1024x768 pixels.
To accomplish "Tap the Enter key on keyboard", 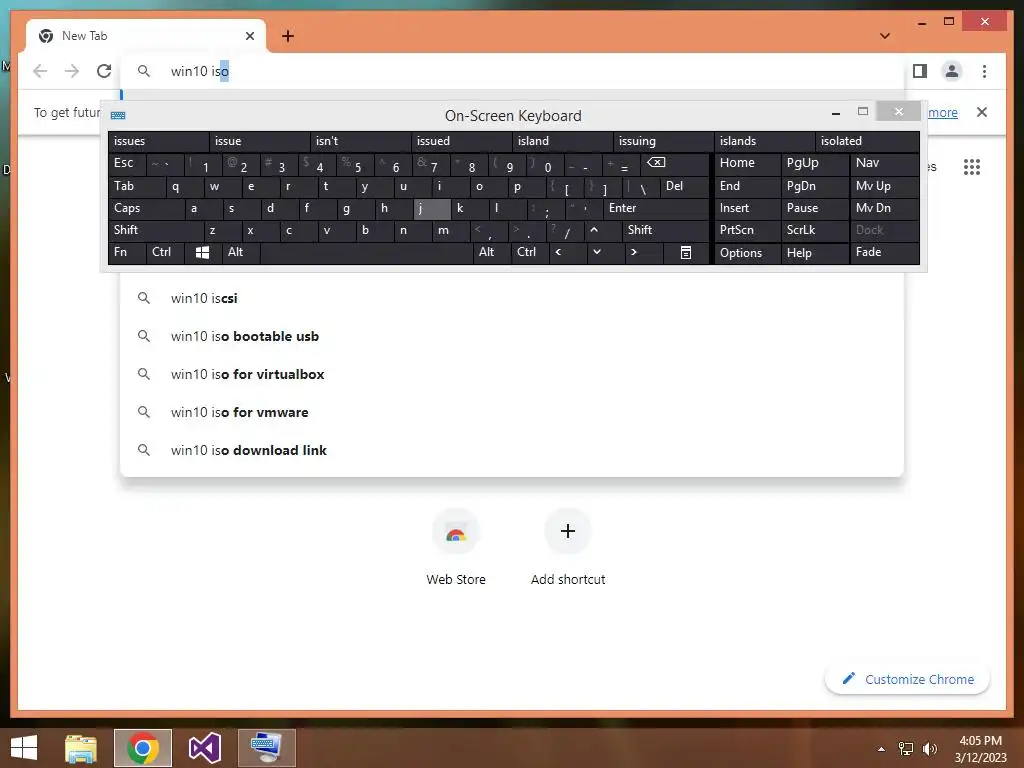I will (656, 208).
